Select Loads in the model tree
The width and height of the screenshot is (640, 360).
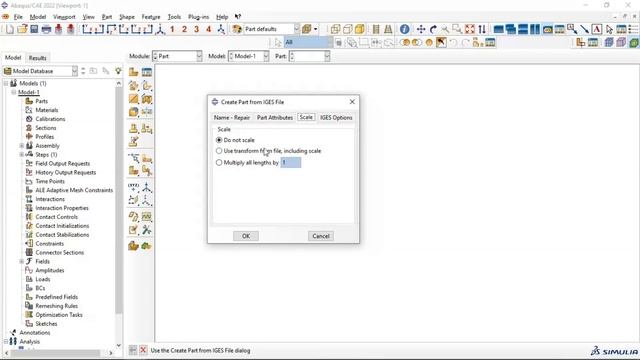[x=42, y=279]
